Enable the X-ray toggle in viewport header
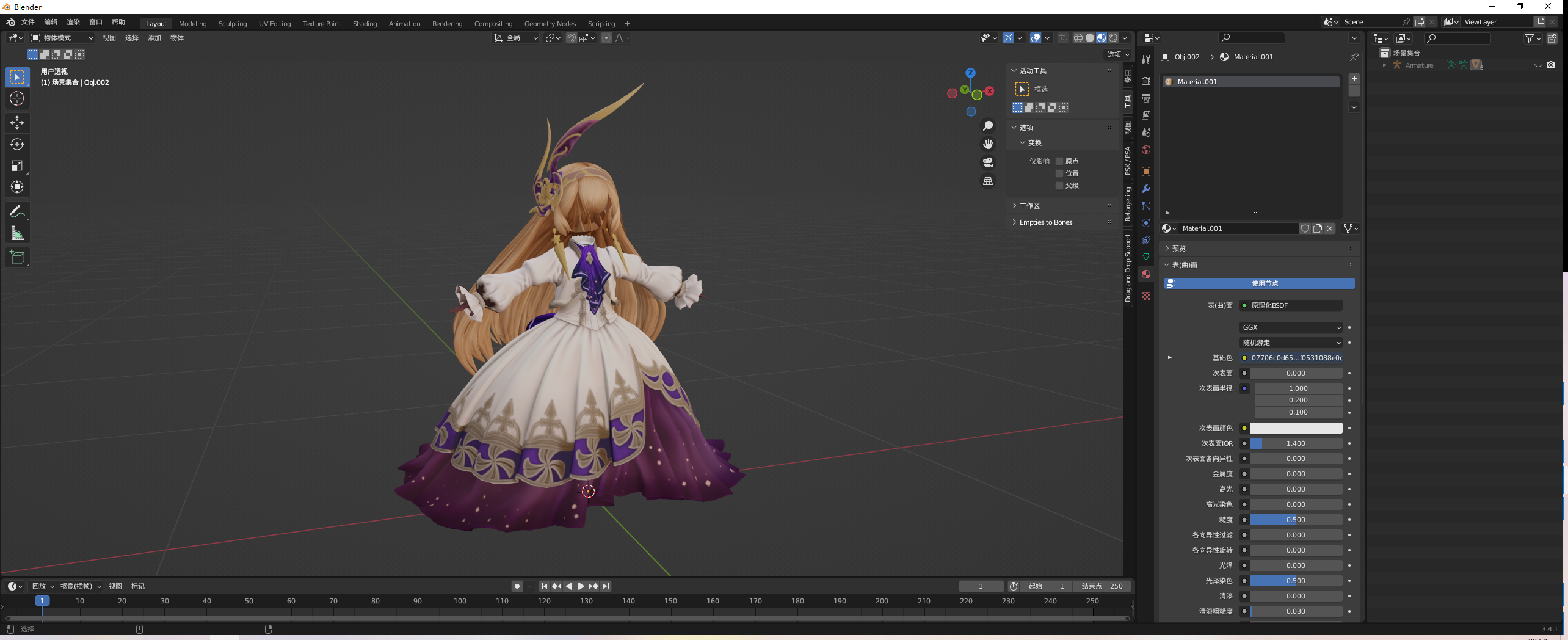 point(1064,38)
